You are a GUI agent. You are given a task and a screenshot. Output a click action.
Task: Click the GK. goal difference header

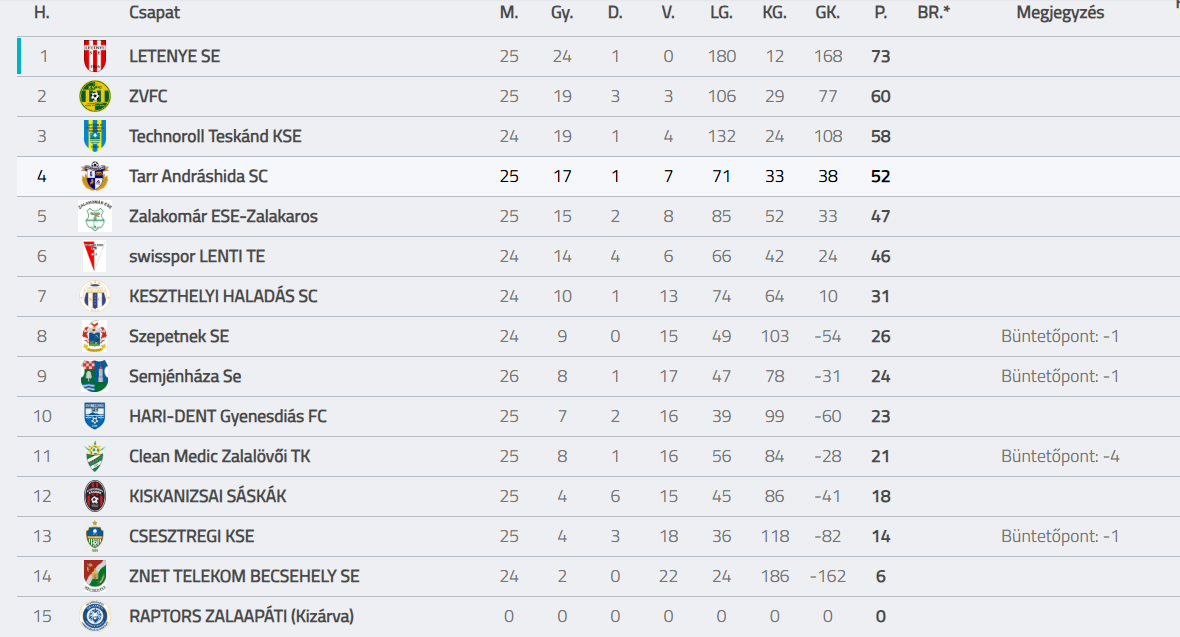[x=828, y=13]
